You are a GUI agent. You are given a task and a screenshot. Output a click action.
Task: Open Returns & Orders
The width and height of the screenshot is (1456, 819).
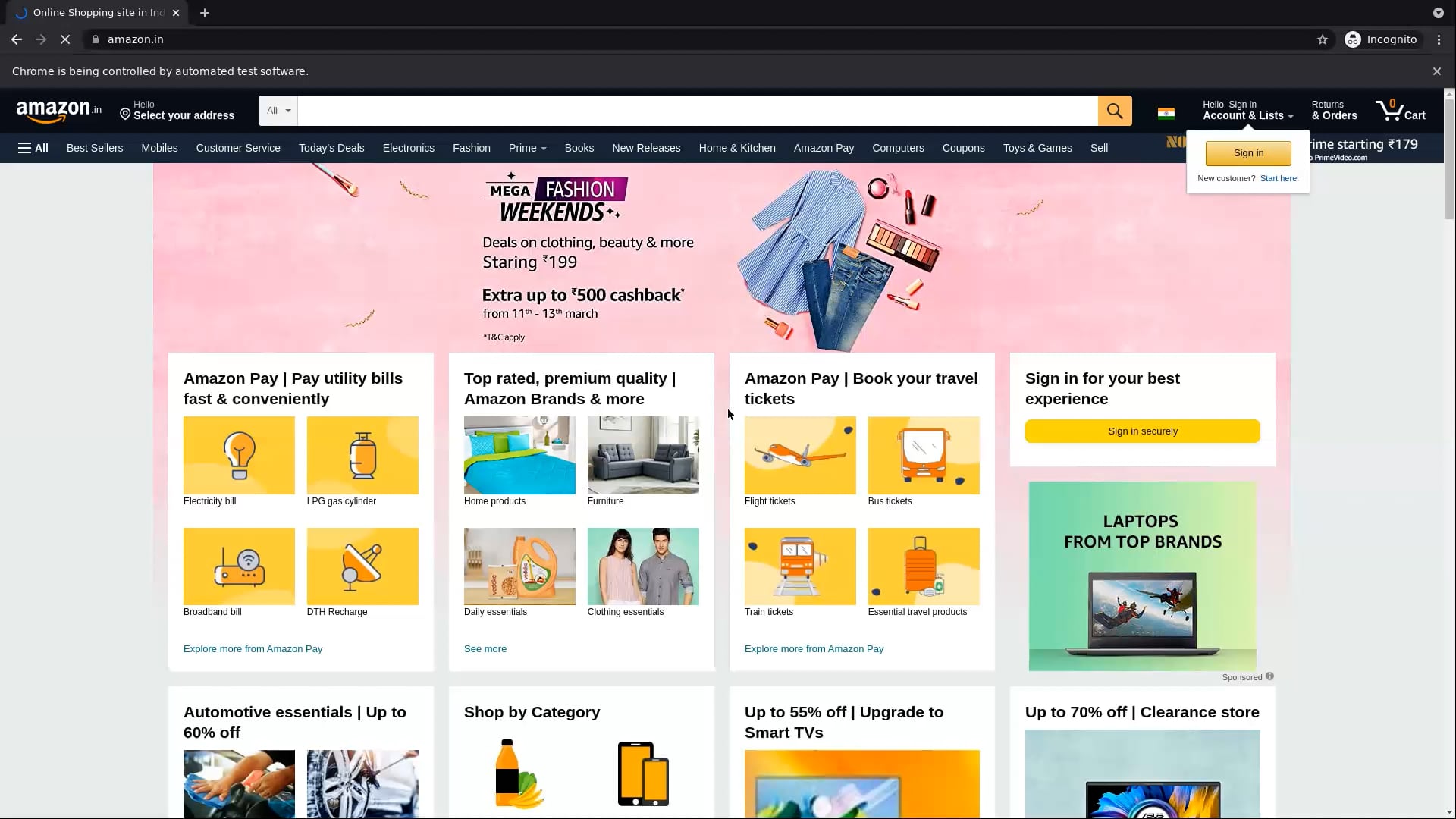(1335, 111)
